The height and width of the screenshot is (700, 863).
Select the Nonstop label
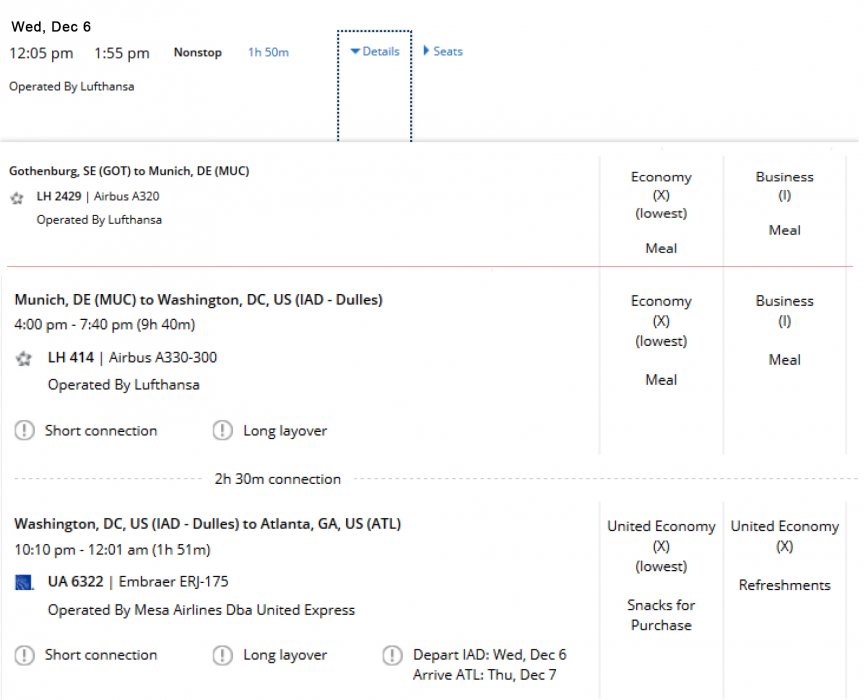tap(198, 52)
